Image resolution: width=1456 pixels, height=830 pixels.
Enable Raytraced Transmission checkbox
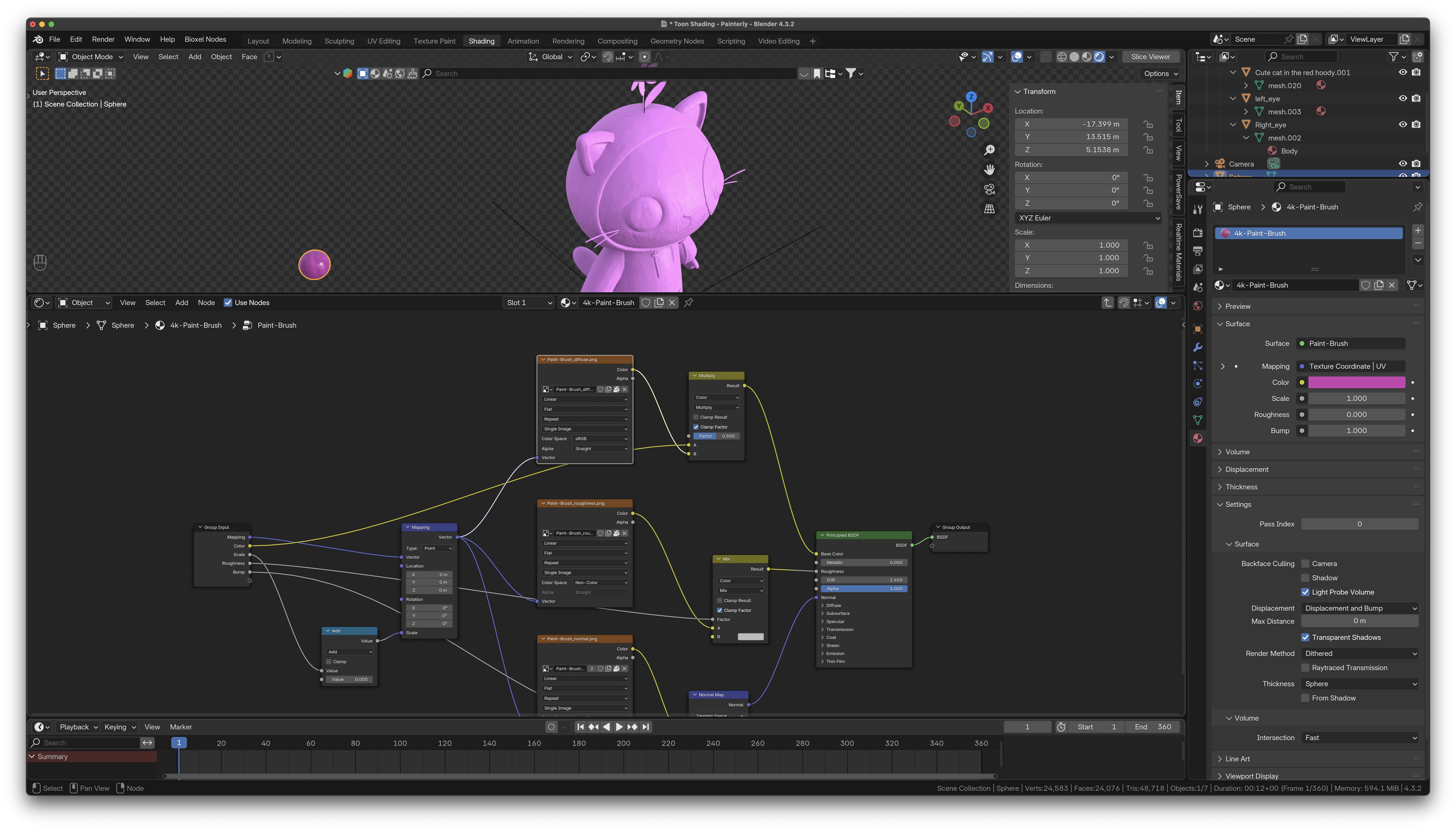tap(1305, 668)
